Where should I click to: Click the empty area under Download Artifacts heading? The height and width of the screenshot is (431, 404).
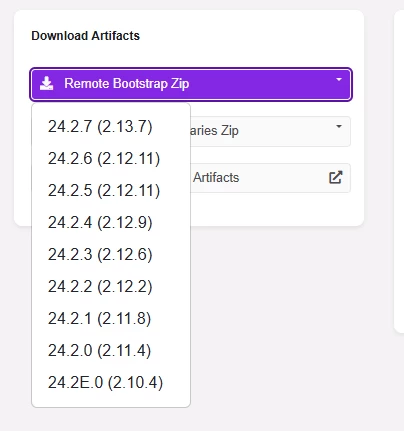[x=191, y=55]
